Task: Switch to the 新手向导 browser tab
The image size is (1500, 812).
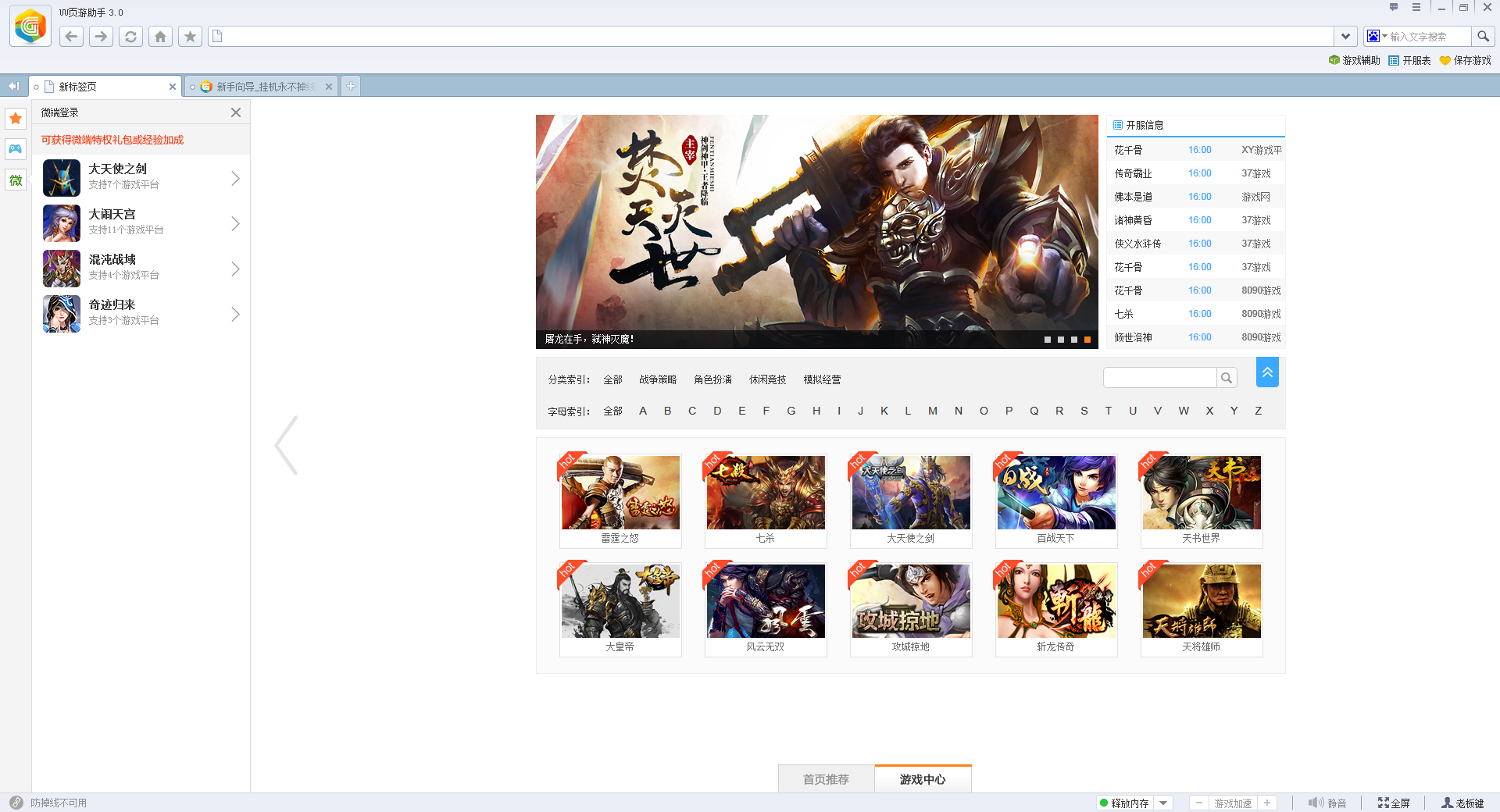Action: click(262, 87)
